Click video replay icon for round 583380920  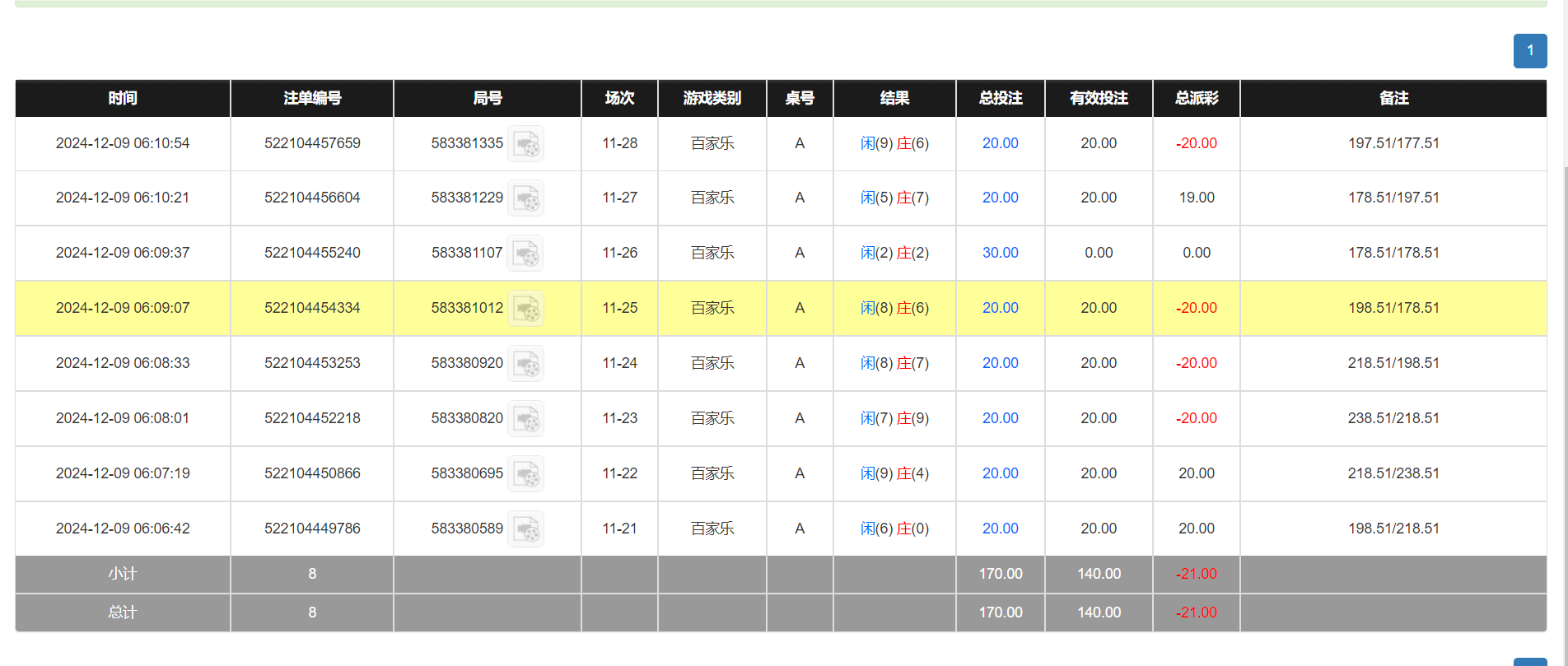[525, 364]
